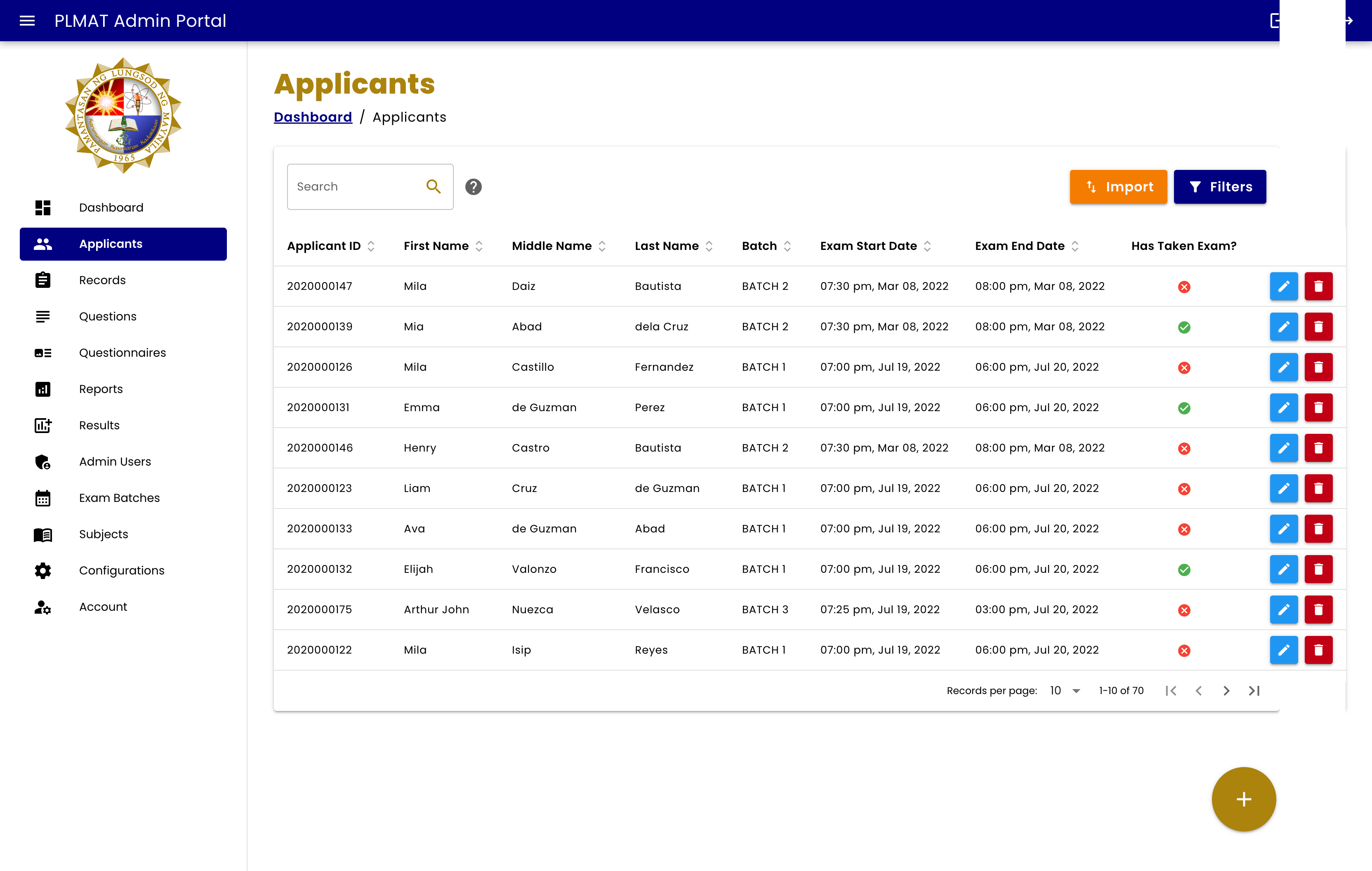Open the Records per page dropdown

coord(1065,690)
